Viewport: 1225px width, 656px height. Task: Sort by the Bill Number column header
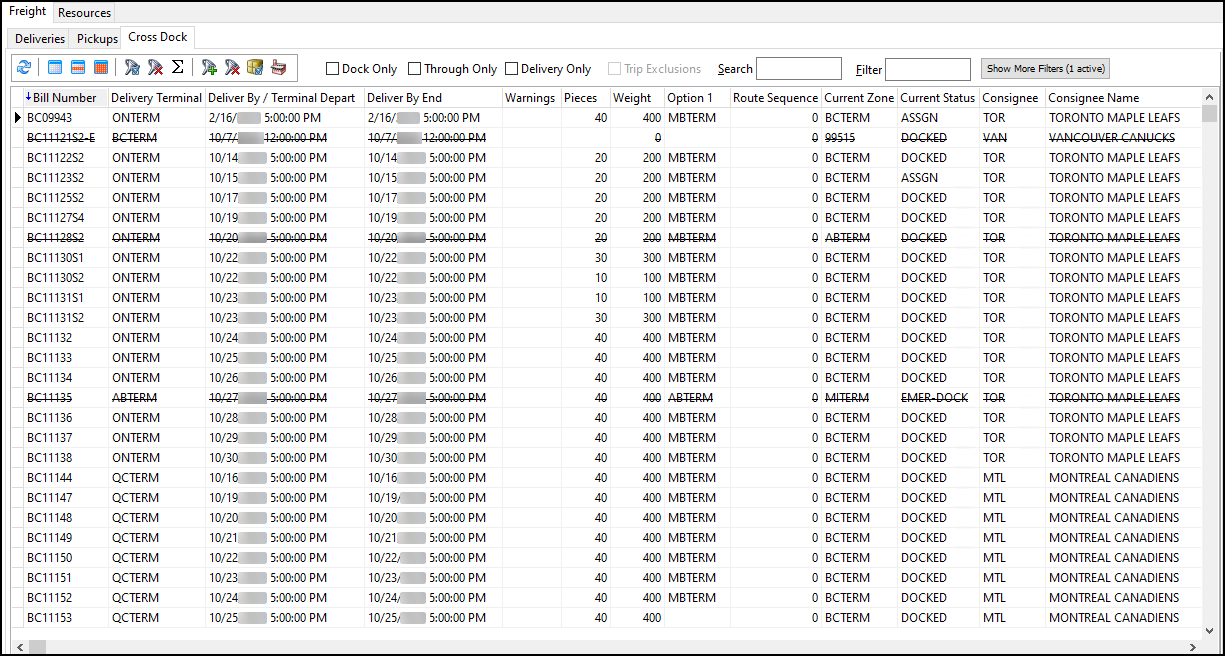(60, 97)
